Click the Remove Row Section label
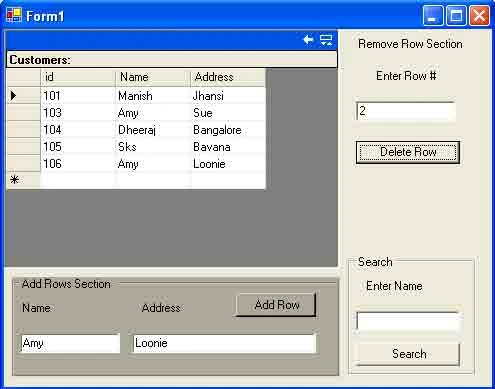The width and height of the screenshot is (495, 389). click(x=410, y=44)
